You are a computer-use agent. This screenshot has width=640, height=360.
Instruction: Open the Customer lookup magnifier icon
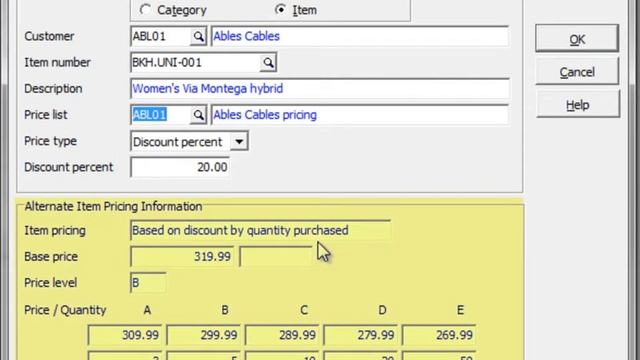click(198, 36)
